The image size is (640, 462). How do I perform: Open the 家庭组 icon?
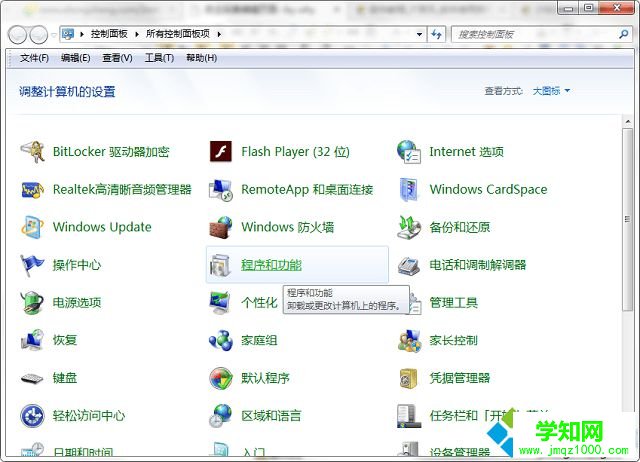[220, 340]
